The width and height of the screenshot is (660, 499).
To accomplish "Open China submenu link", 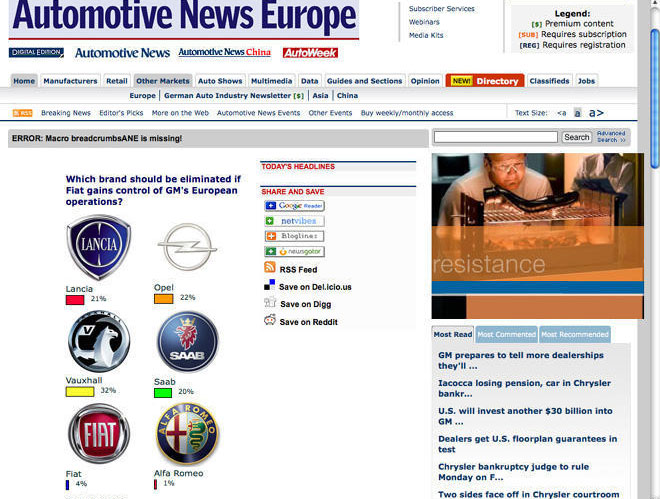I will (347, 96).
